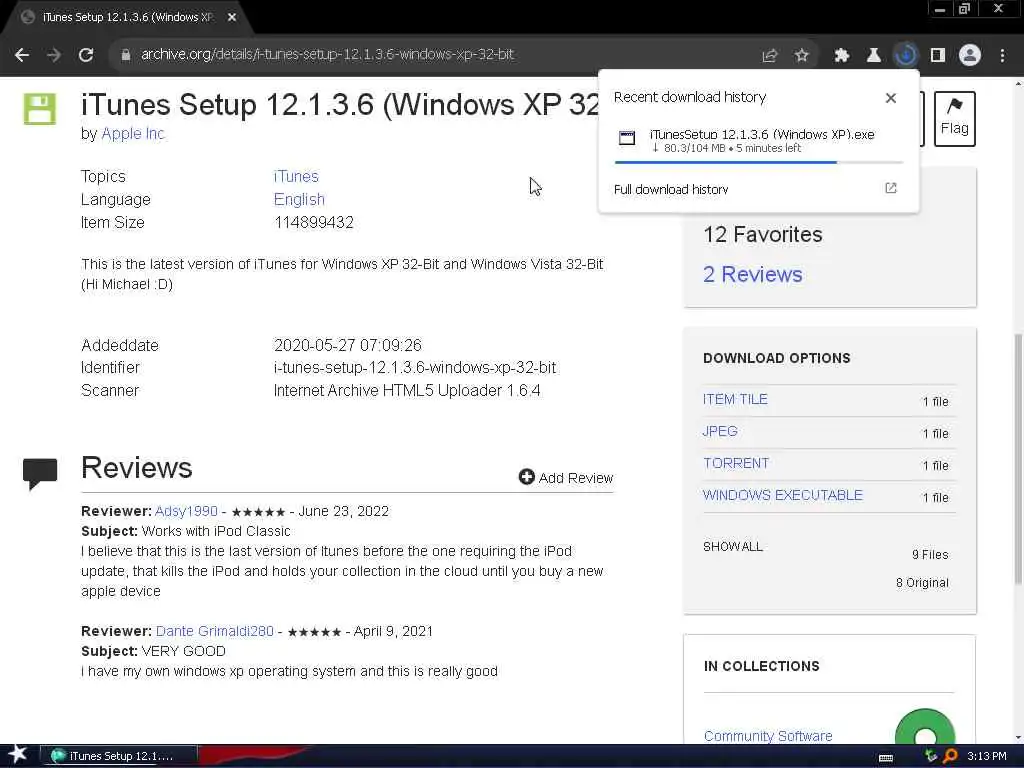Click the Community Software green disc icon

925,728
